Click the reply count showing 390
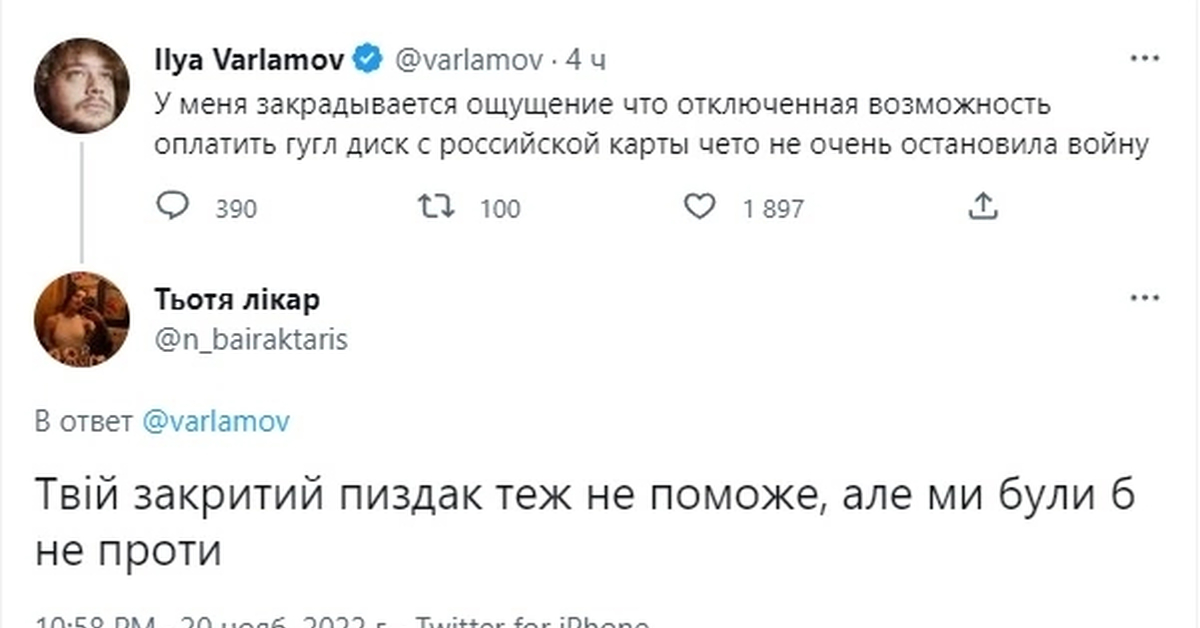Viewport: 1200px width, 628px height. tap(235, 209)
